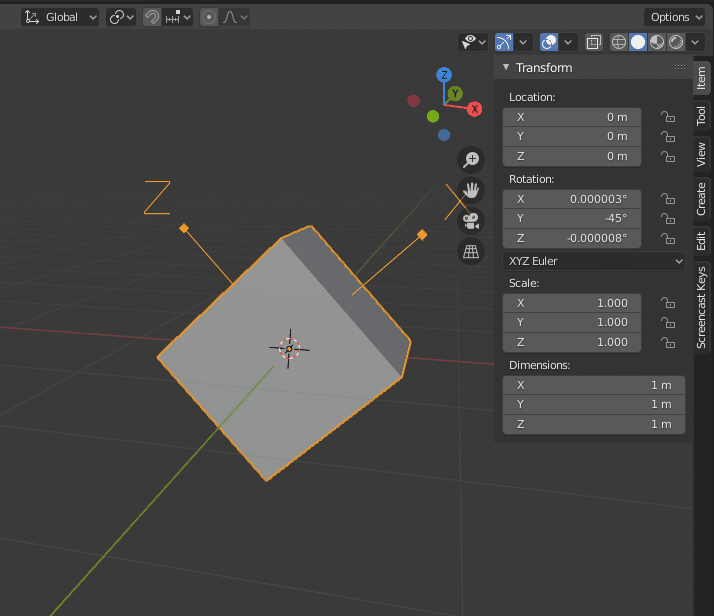
Task: Open the View sidebar tab
Action: (x=701, y=155)
